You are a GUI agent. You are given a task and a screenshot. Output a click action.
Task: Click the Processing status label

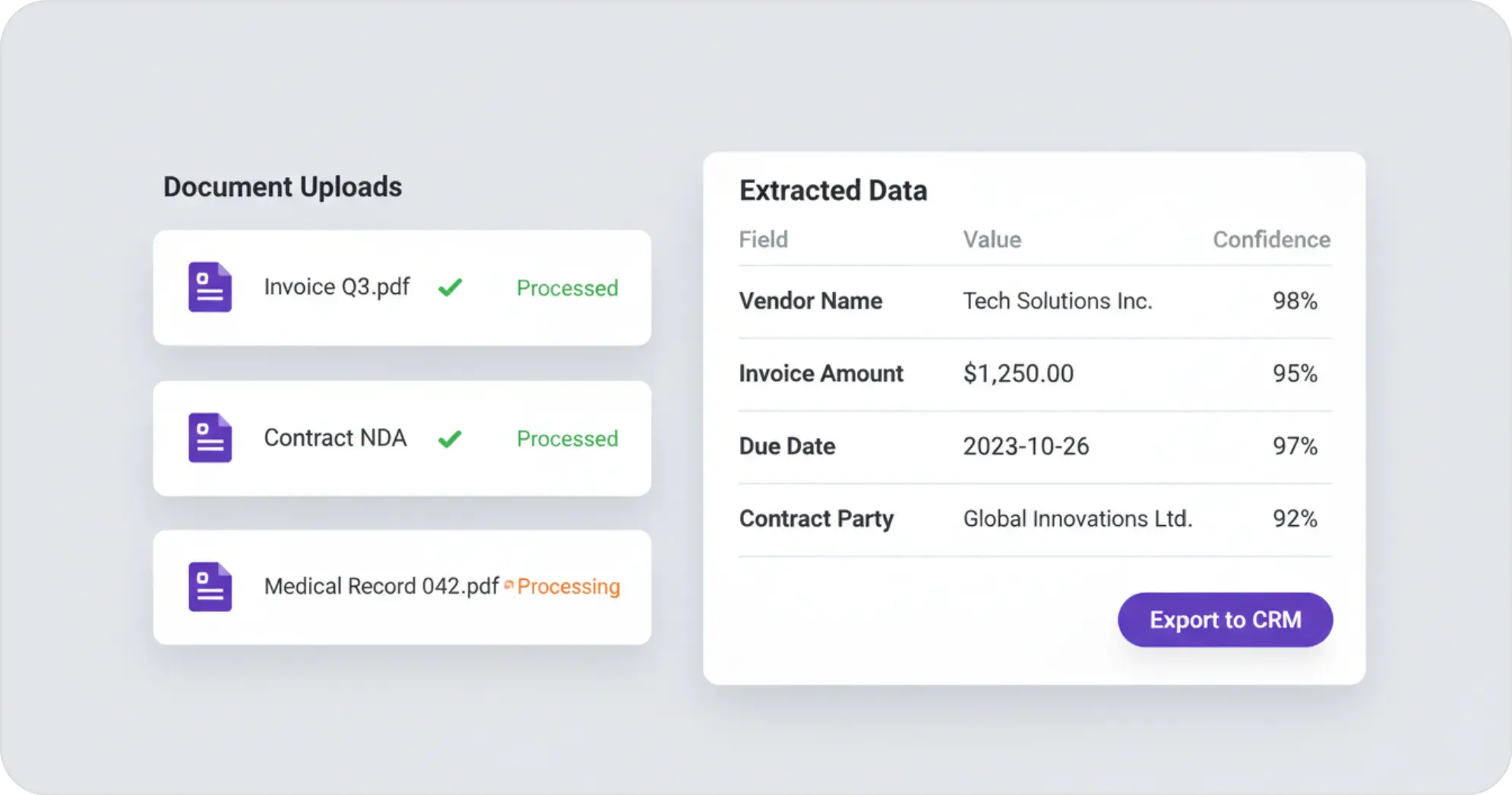(x=568, y=587)
